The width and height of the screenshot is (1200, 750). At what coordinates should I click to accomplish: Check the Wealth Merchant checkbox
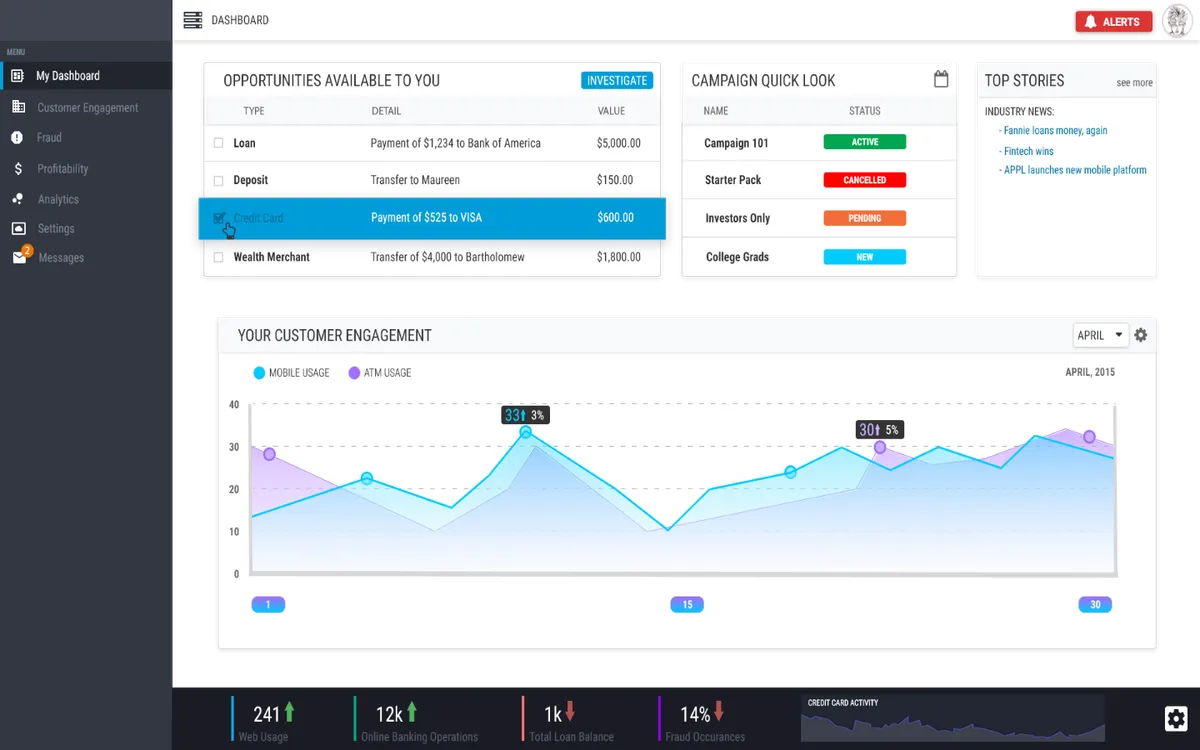(x=216, y=257)
